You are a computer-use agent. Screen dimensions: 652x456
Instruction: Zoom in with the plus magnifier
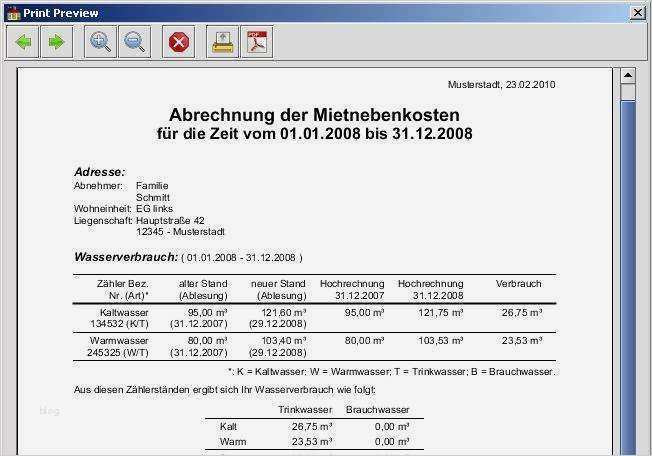100,42
